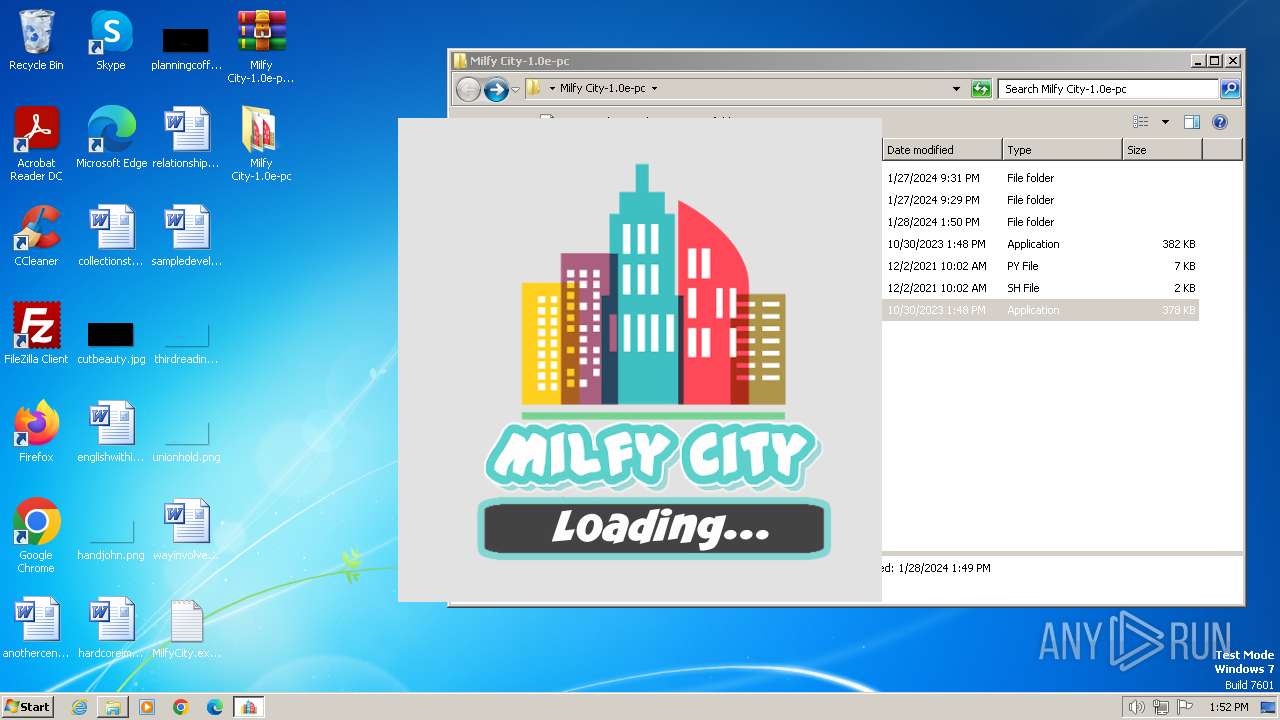
Task: Open the root arrow before Milfy City-1.0e-pc breadcrumb
Action: coord(552,88)
